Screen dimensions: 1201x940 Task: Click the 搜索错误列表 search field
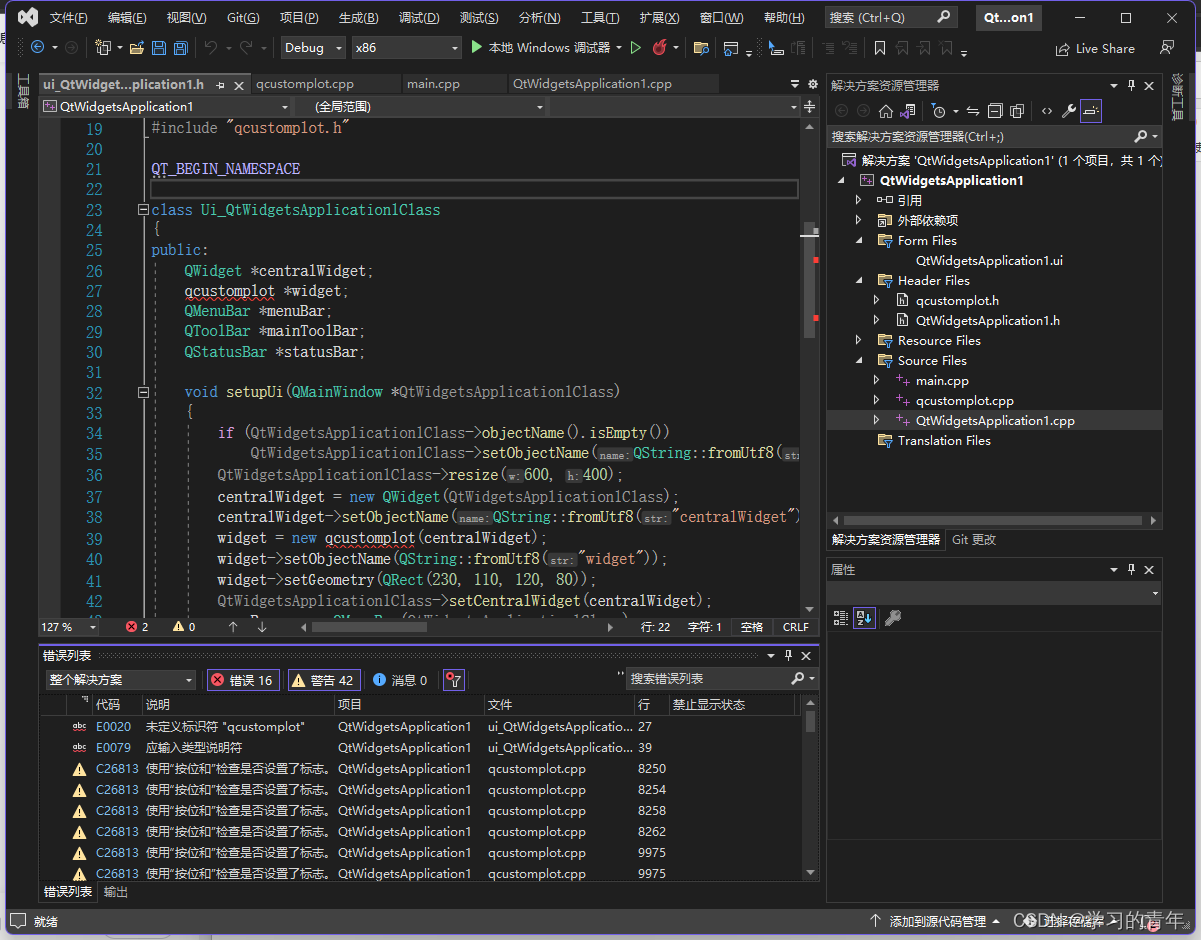point(708,679)
